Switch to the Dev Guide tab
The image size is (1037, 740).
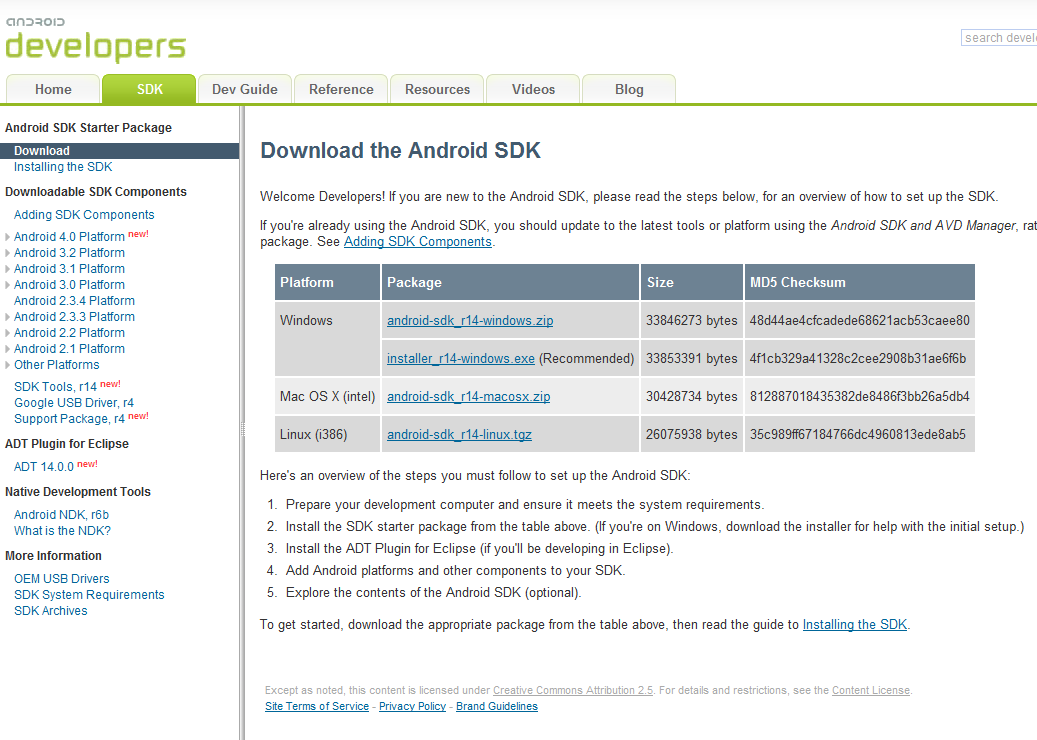point(245,89)
